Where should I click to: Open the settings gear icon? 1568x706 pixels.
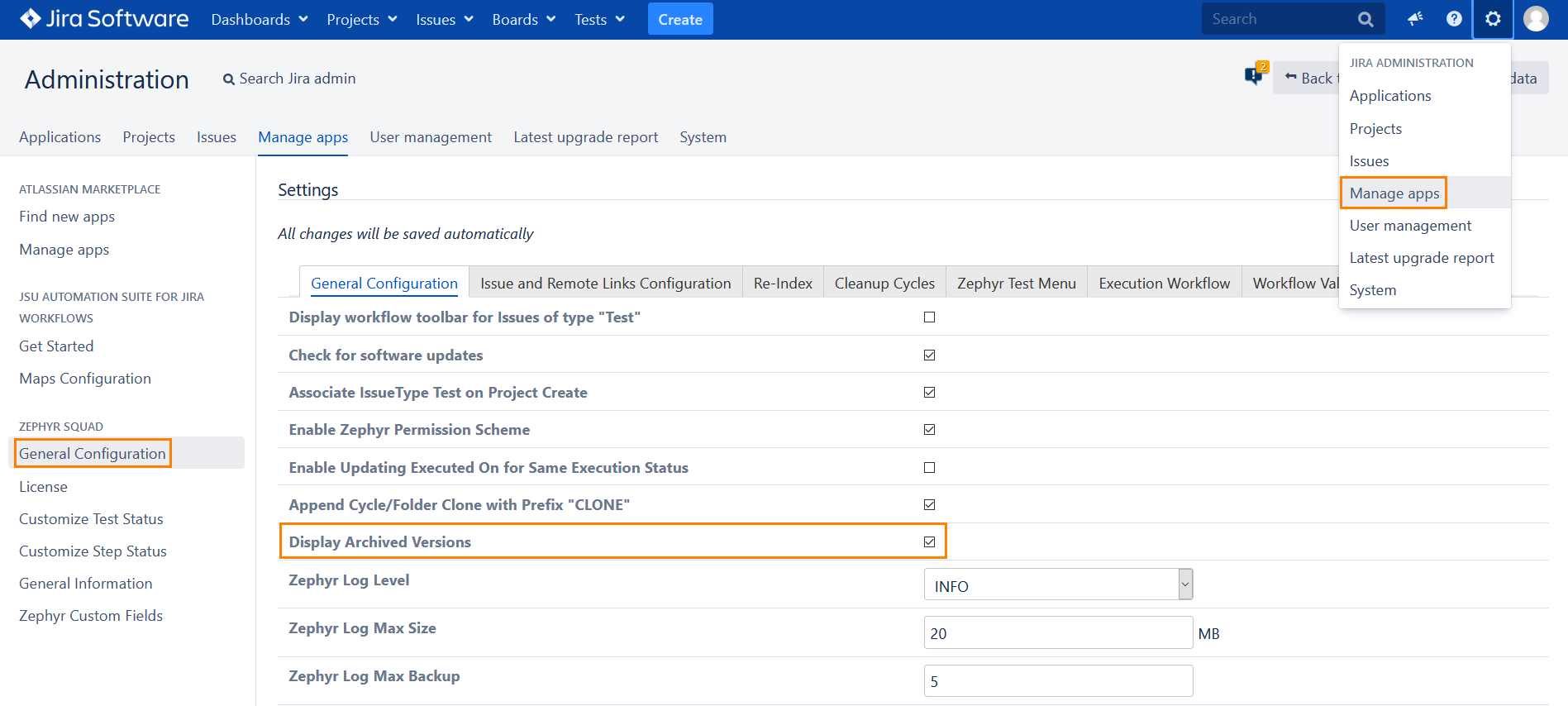coord(1493,18)
